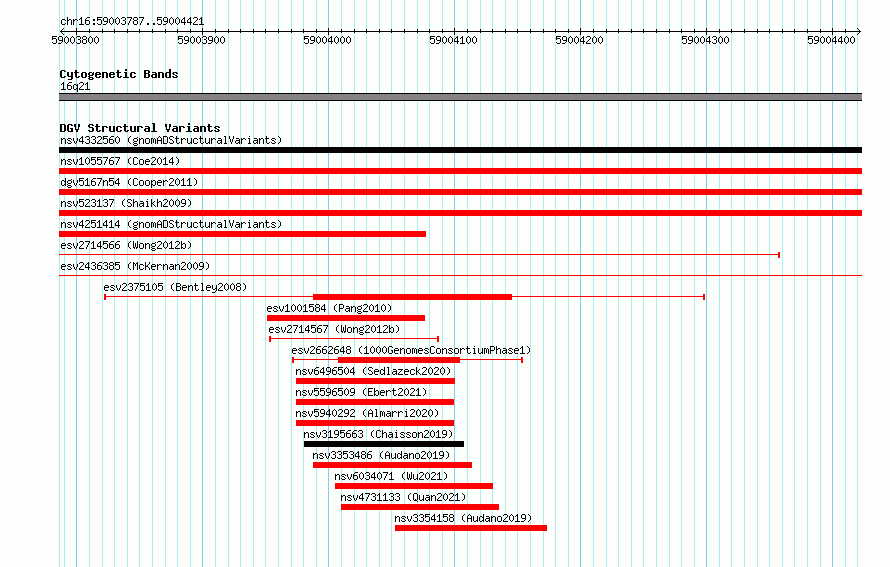
Task: Open nsv4251414 gnomADStructuralVariants label
Action: pos(171,224)
